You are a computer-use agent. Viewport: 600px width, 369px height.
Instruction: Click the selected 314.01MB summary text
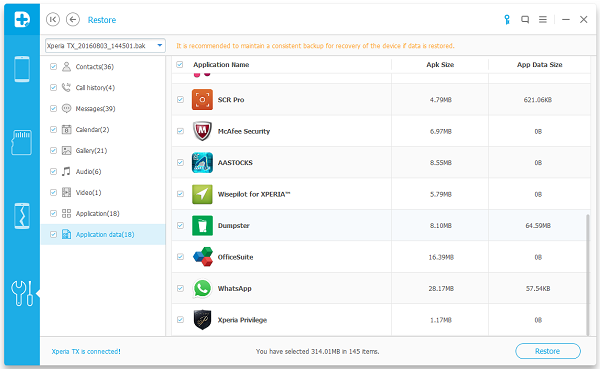318,351
